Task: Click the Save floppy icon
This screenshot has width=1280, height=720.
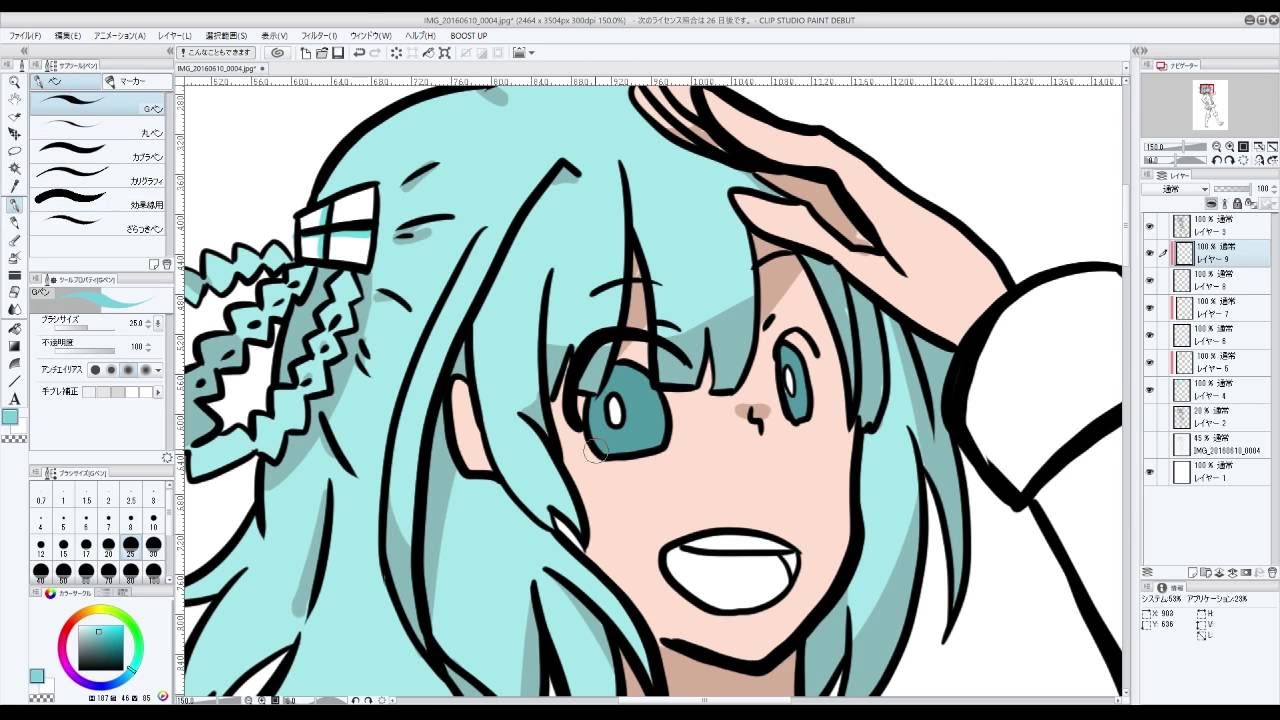Action: tap(338, 53)
